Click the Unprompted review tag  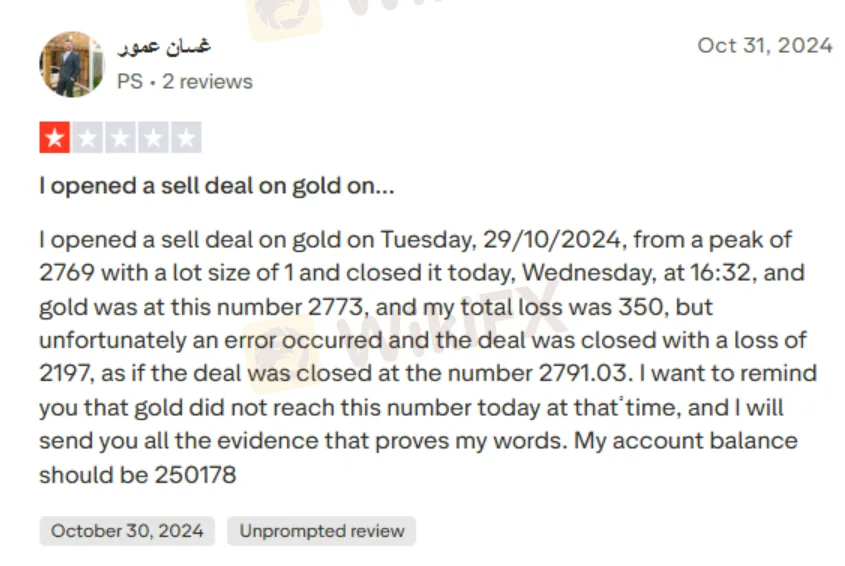[x=321, y=531]
